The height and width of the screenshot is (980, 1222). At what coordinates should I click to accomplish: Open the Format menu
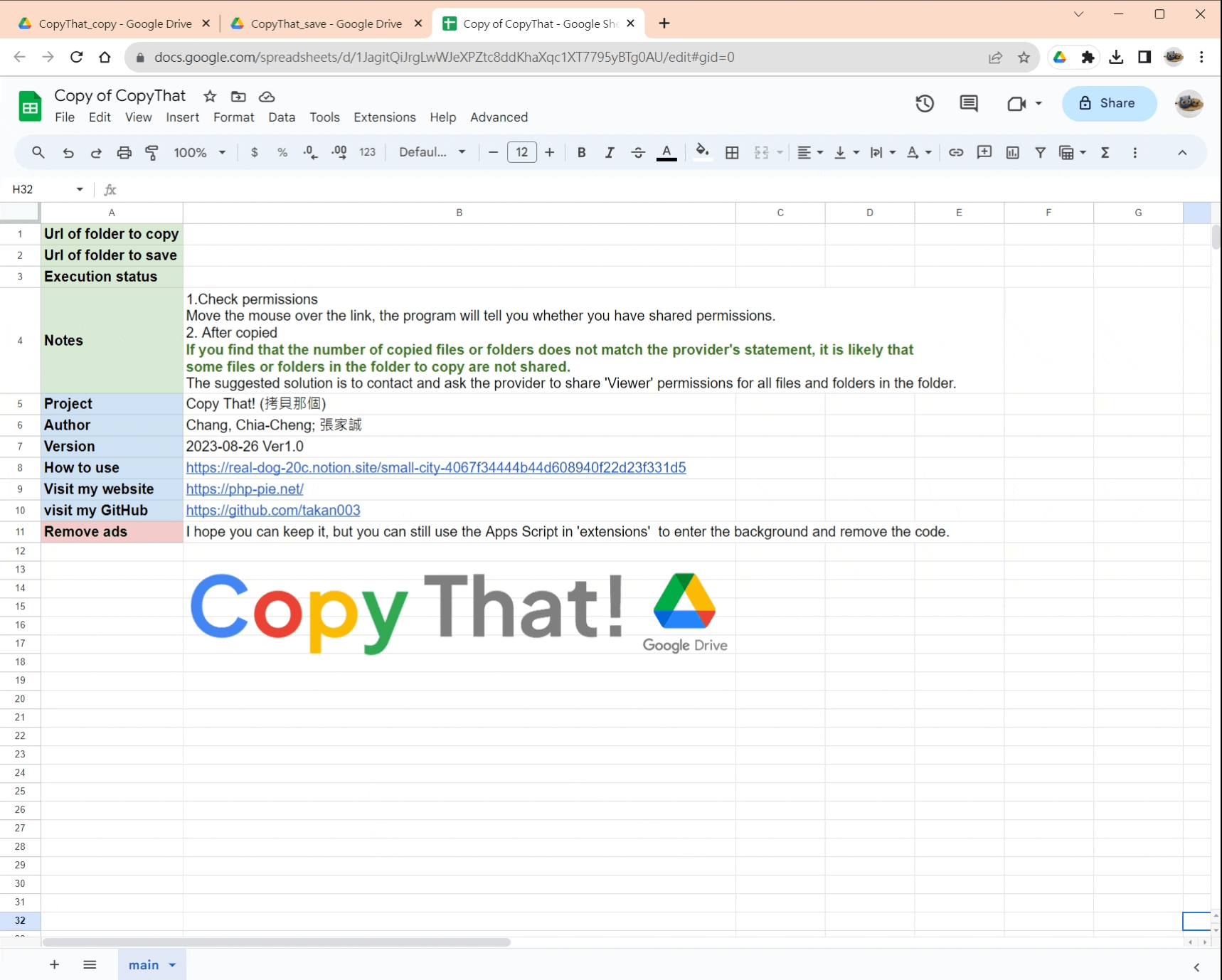(234, 117)
